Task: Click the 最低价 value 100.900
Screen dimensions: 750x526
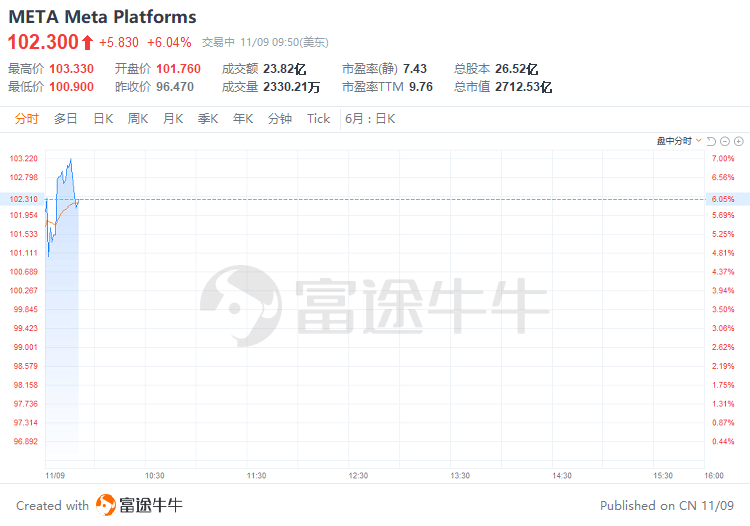Action: pyautogui.click(x=71, y=87)
